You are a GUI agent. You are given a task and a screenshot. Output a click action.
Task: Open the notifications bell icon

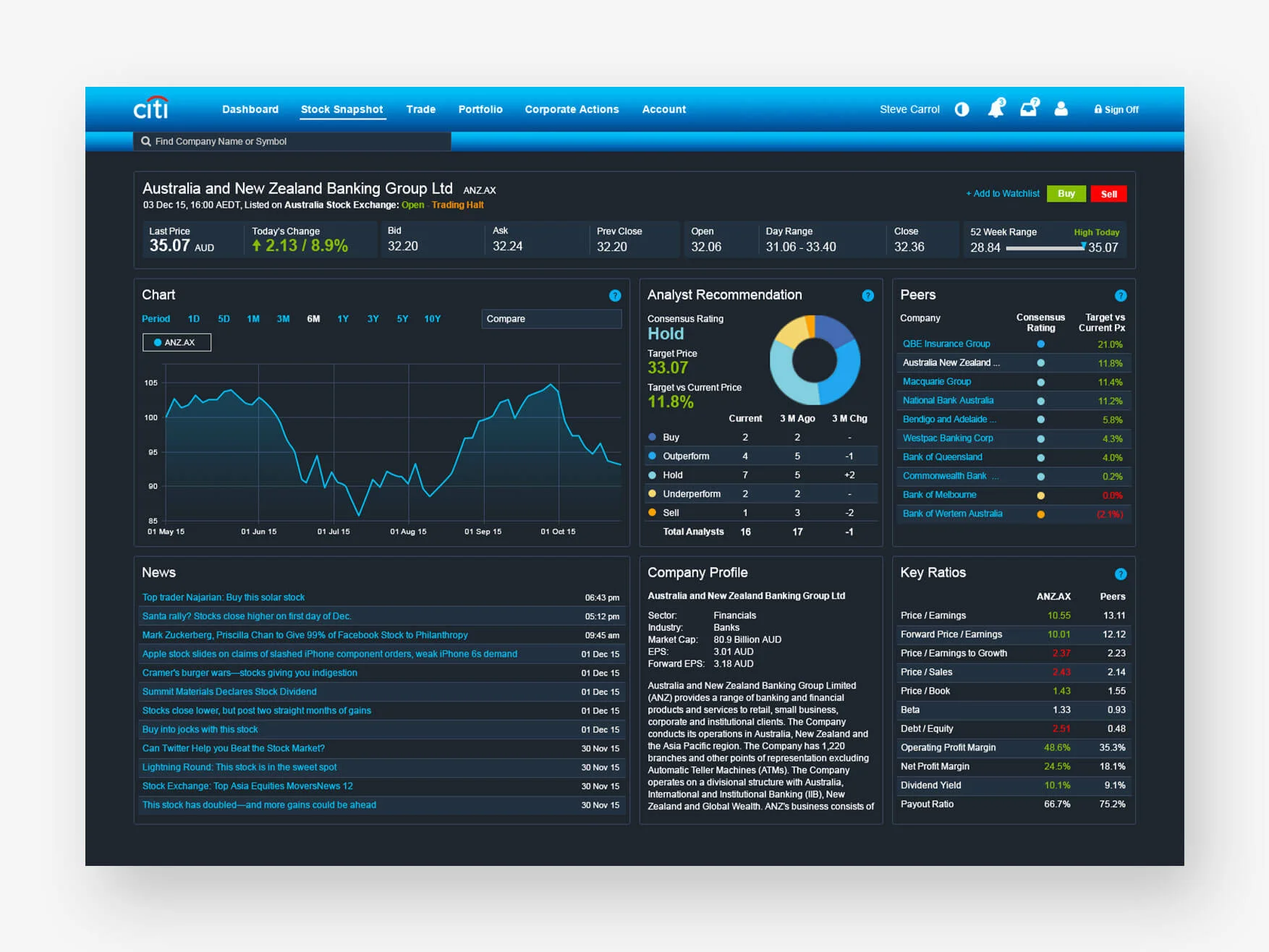click(x=996, y=109)
